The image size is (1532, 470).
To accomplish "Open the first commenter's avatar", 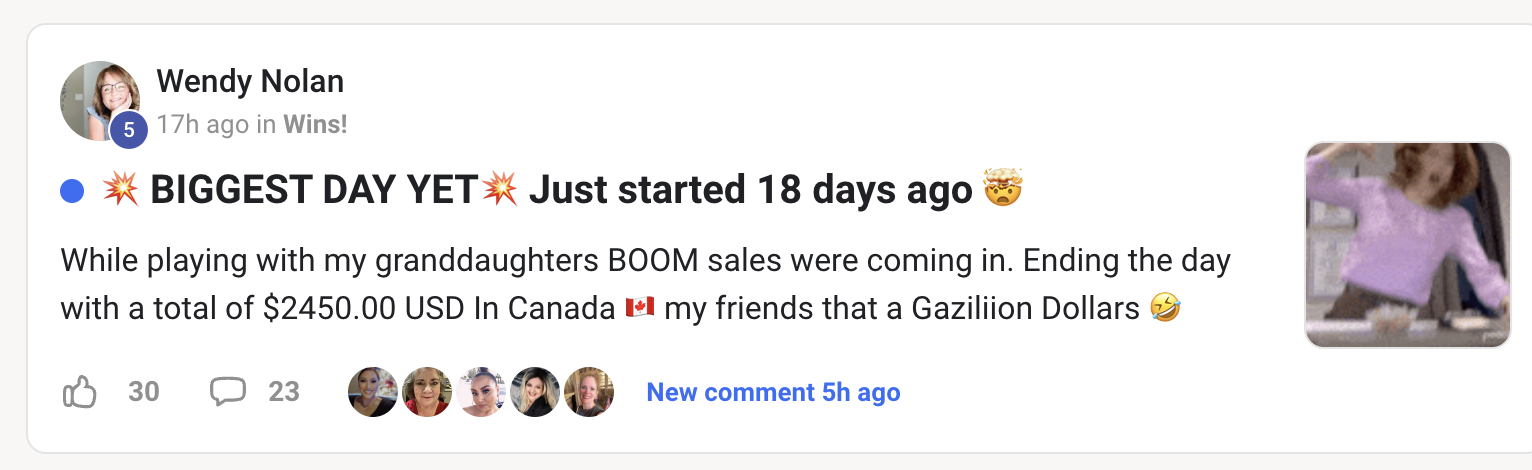I will pos(373,392).
